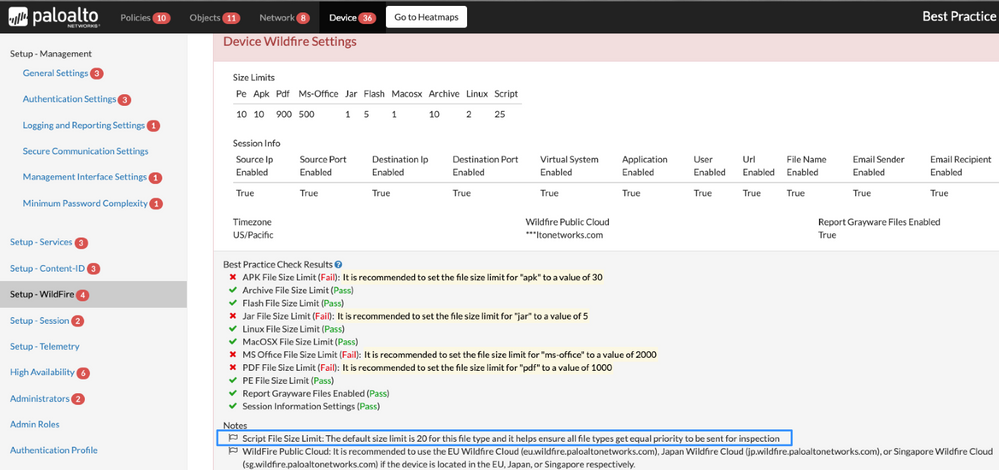
Task: Click the Email Recipient Enabled column header
Action: point(961,166)
